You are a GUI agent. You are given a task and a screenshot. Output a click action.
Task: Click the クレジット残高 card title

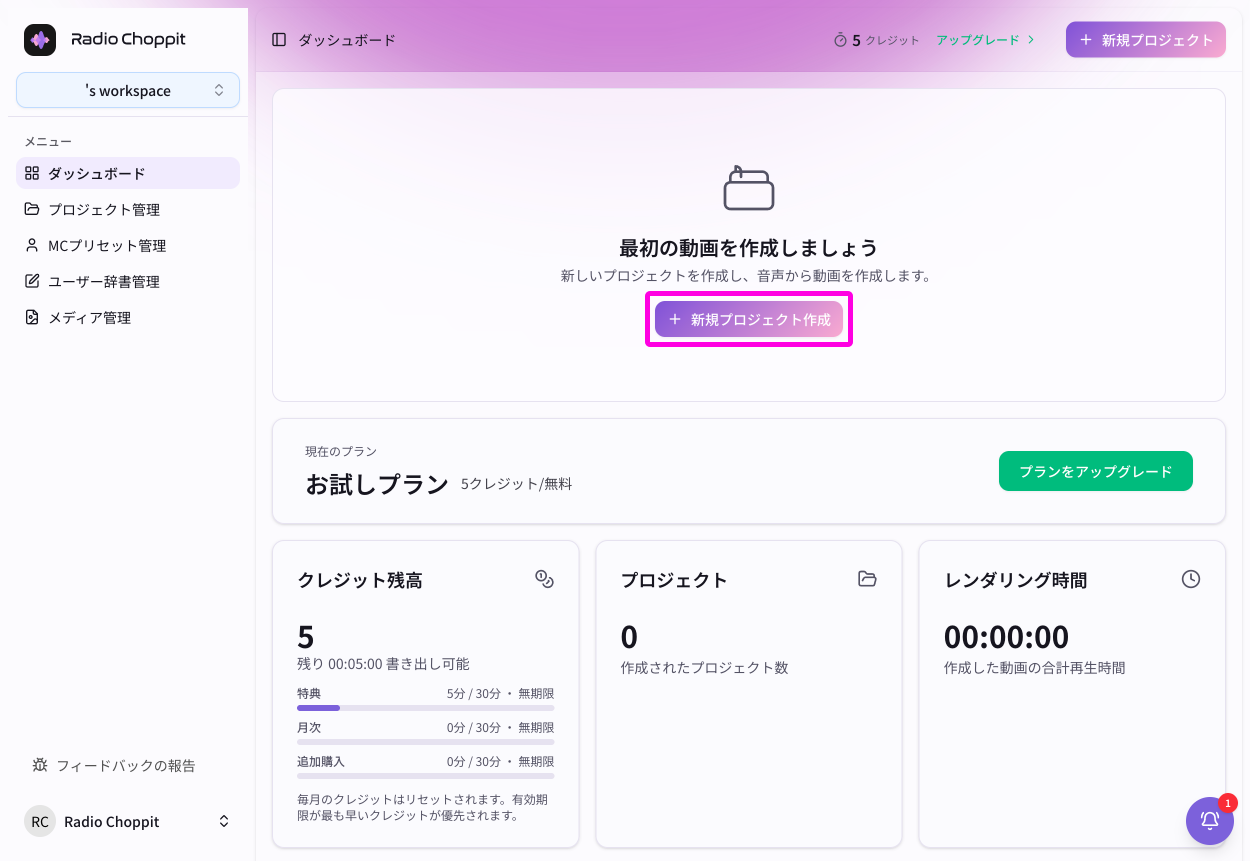point(360,580)
